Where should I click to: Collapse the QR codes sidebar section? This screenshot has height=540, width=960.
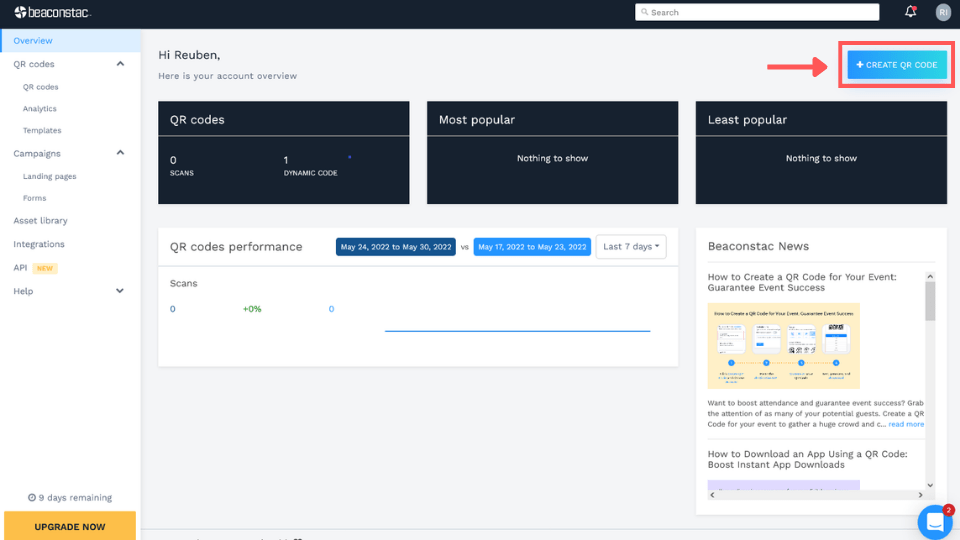[120, 64]
